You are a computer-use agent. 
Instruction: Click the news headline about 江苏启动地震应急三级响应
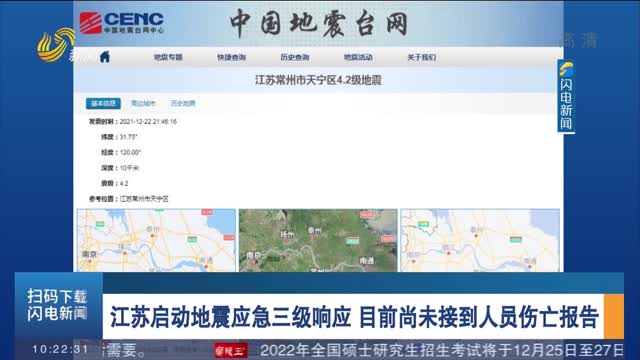click(x=354, y=316)
